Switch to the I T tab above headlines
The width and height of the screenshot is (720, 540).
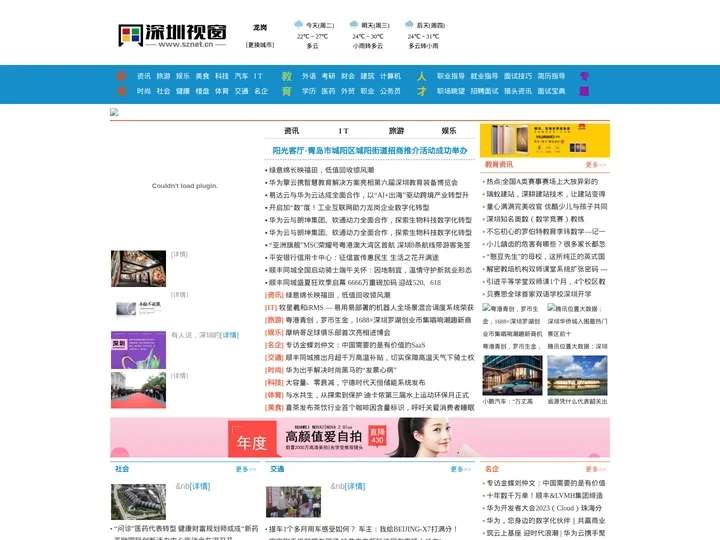coord(343,131)
